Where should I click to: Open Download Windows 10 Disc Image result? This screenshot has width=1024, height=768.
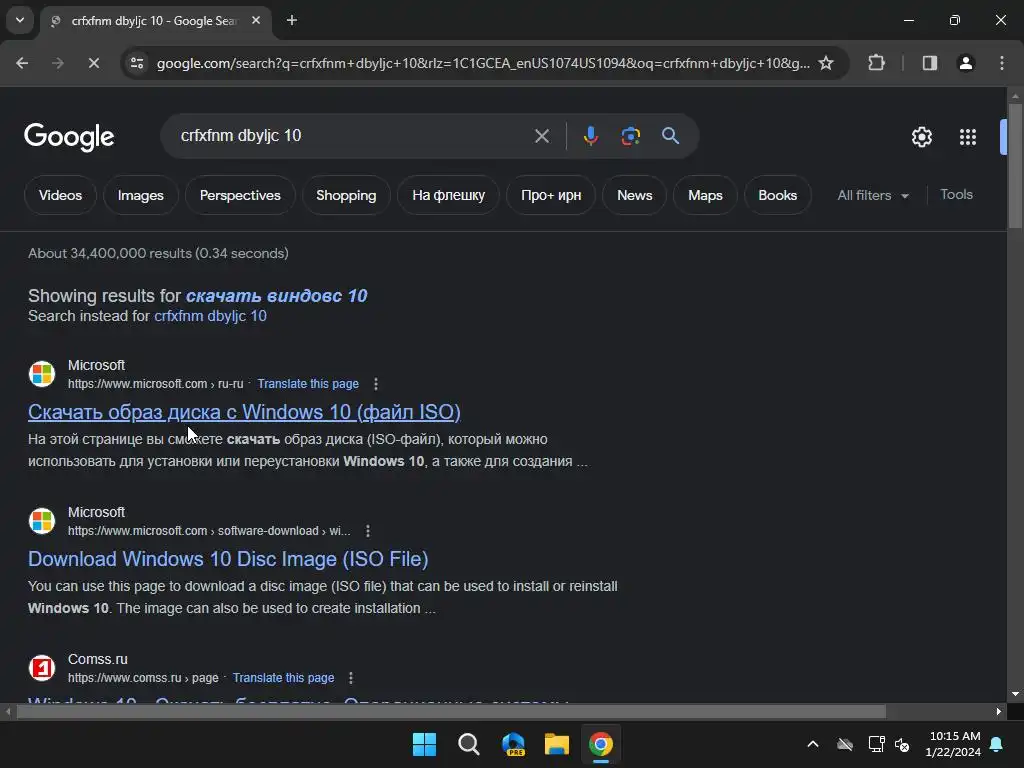228,559
